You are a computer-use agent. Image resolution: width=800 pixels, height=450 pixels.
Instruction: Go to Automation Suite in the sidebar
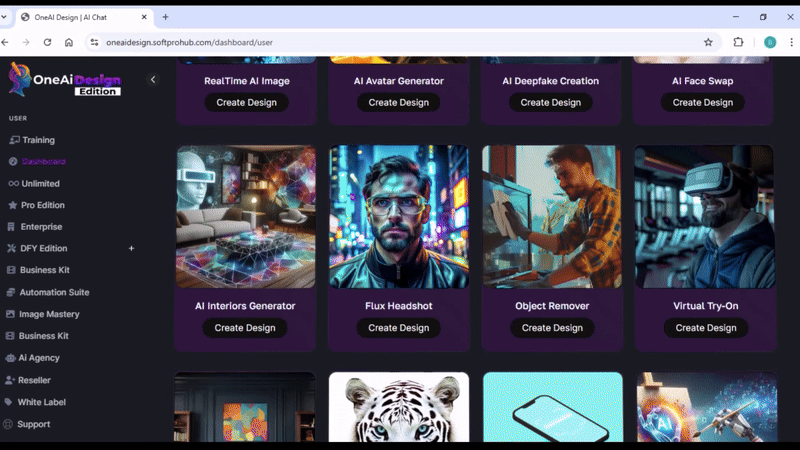click(53, 292)
